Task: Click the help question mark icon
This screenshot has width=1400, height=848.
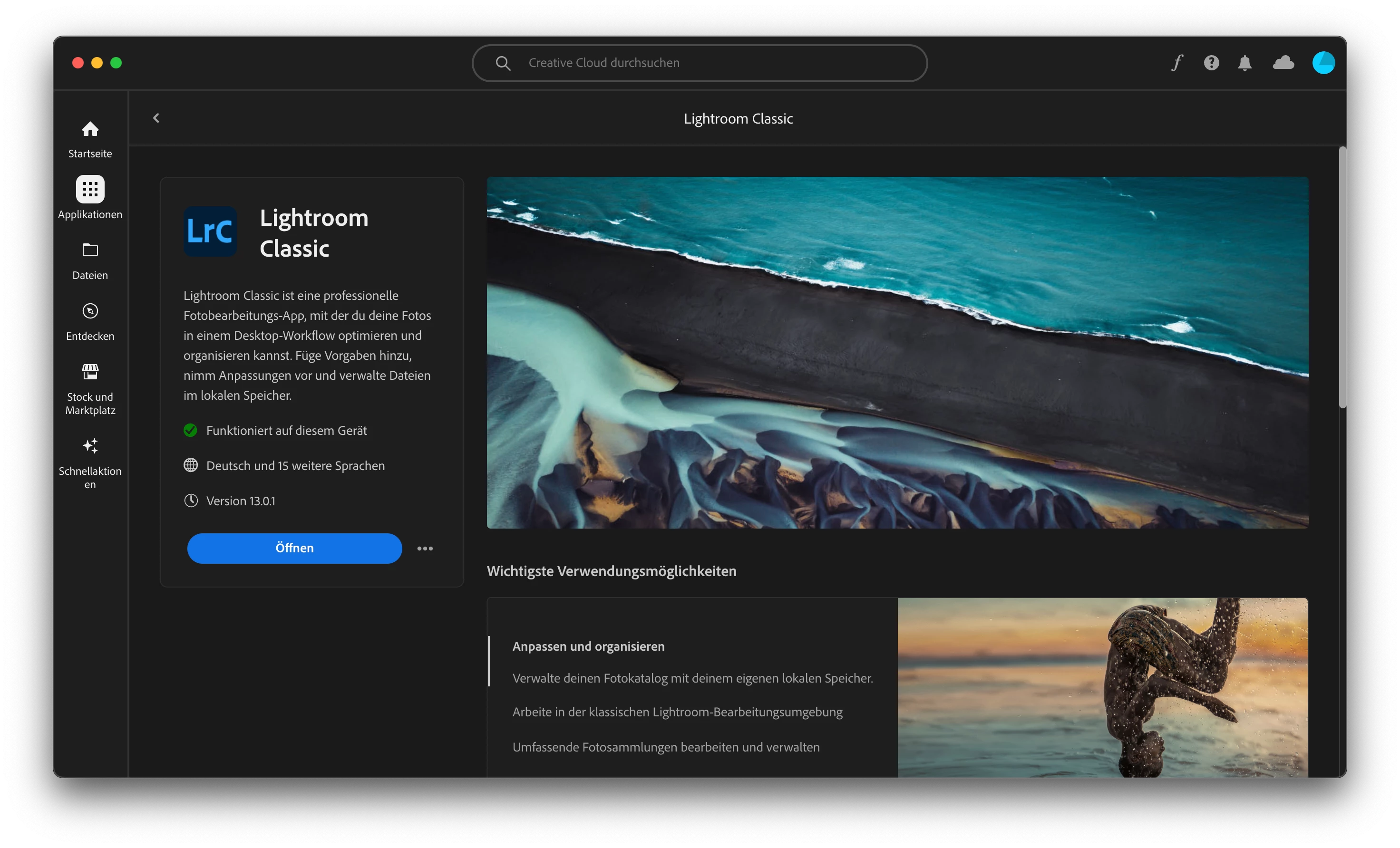Action: coord(1211,62)
